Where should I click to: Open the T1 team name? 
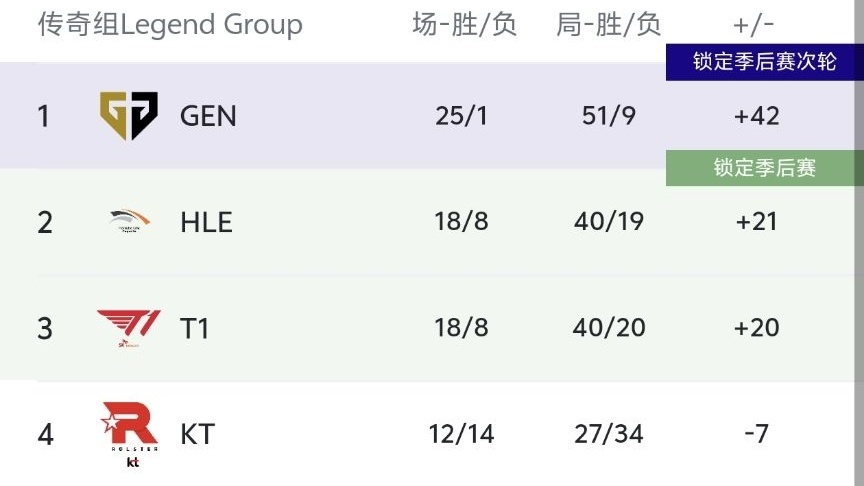[x=195, y=329]
